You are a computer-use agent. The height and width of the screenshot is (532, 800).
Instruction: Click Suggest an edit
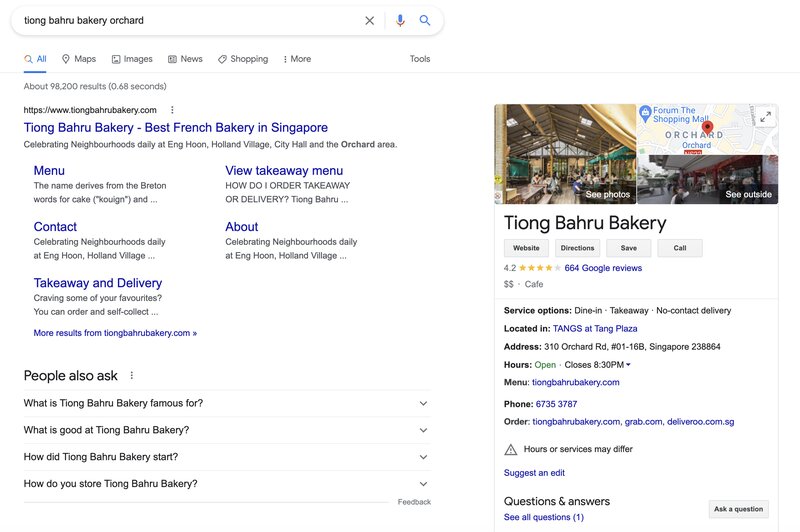pyautogui.click(x=534, y=473)
